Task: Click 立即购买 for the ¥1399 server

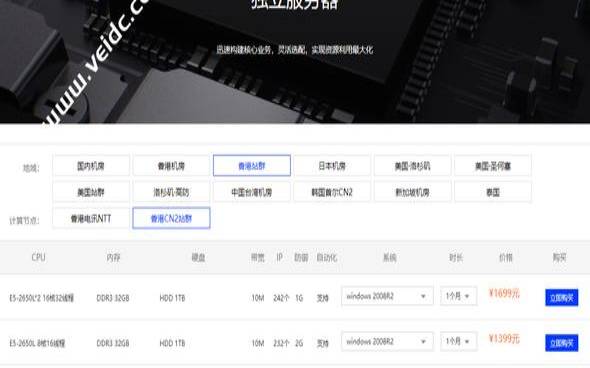Action: click(x=561, y=343)
